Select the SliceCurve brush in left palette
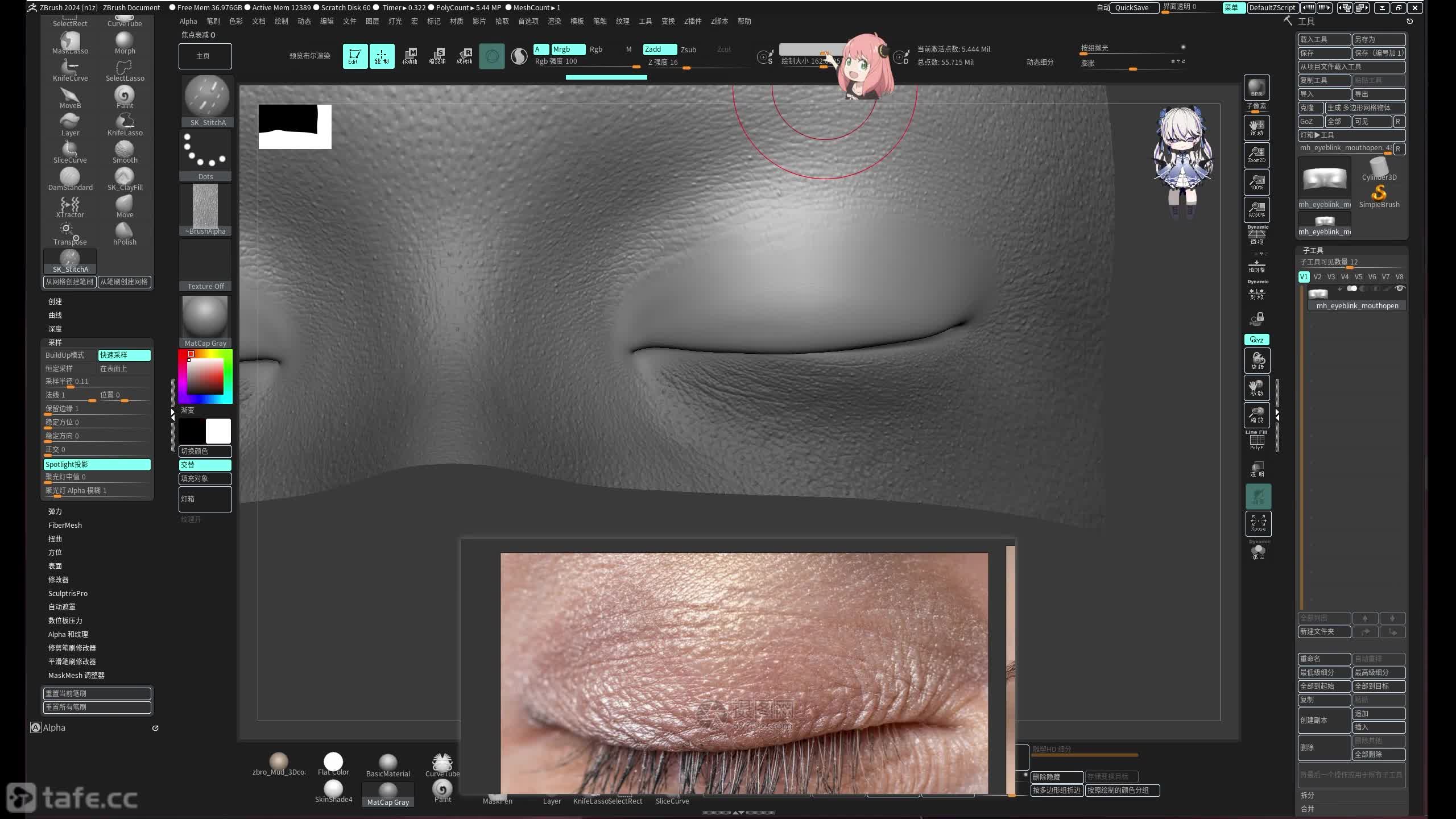The width and height of the screenshot is (1456, 819). pyautogui.click(x=70, y=152)
